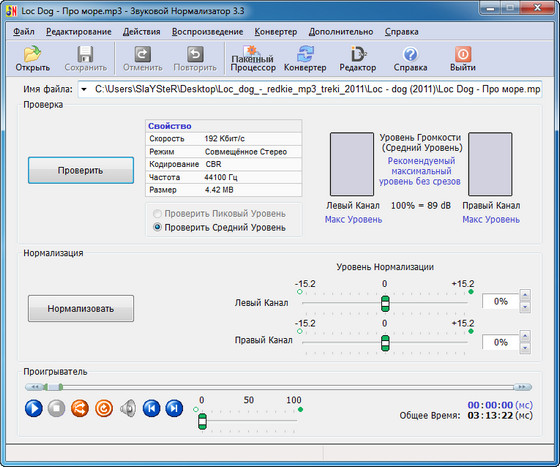560x467 pixels.
Task: Start playback with the blue play button
Action: point(34,408)
